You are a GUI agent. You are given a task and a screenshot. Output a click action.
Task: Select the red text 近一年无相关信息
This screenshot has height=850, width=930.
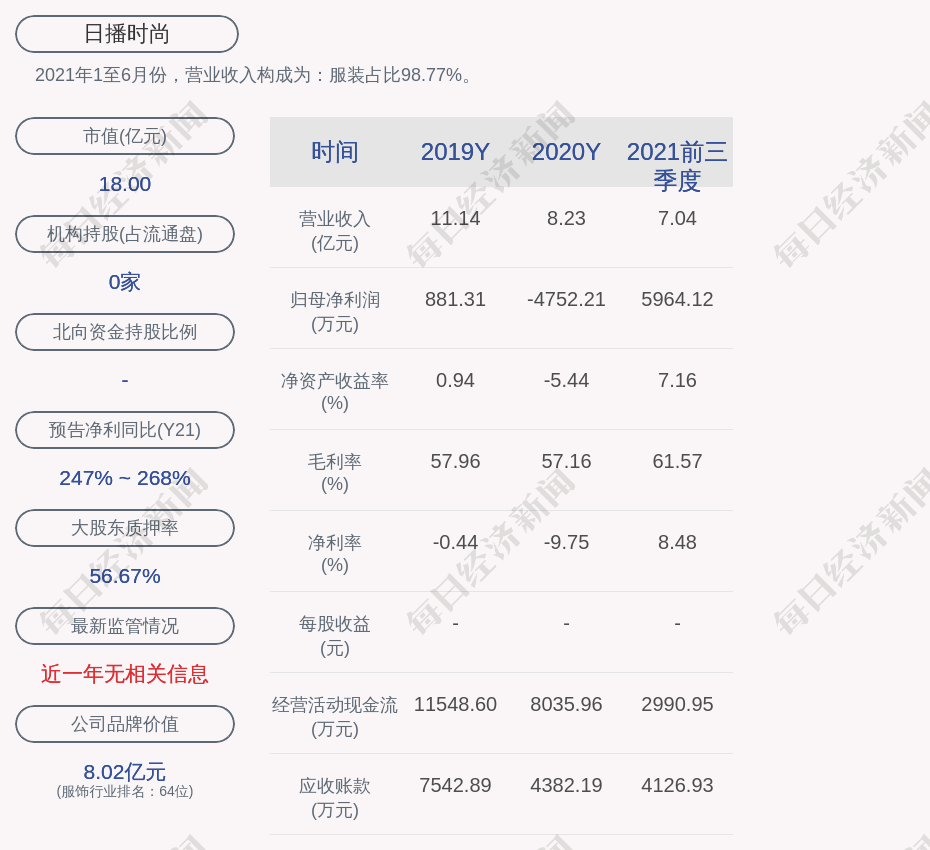[125, 674]
